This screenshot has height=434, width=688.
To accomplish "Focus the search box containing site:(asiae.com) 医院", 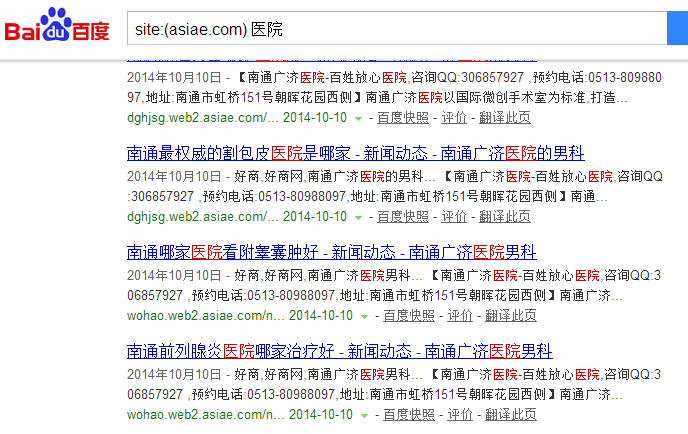I will (x=395, y=29).
